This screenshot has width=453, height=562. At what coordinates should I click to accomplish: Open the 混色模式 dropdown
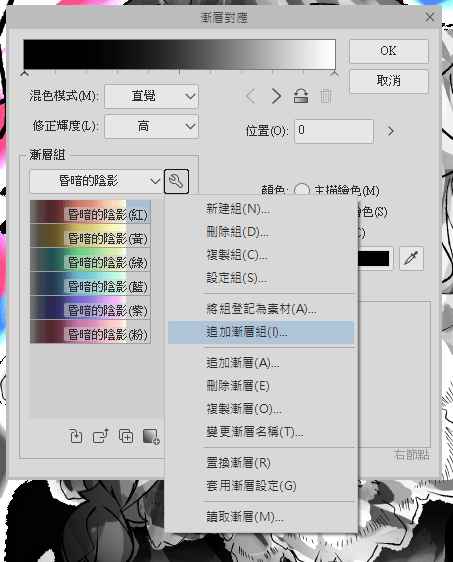click(151, 96)
